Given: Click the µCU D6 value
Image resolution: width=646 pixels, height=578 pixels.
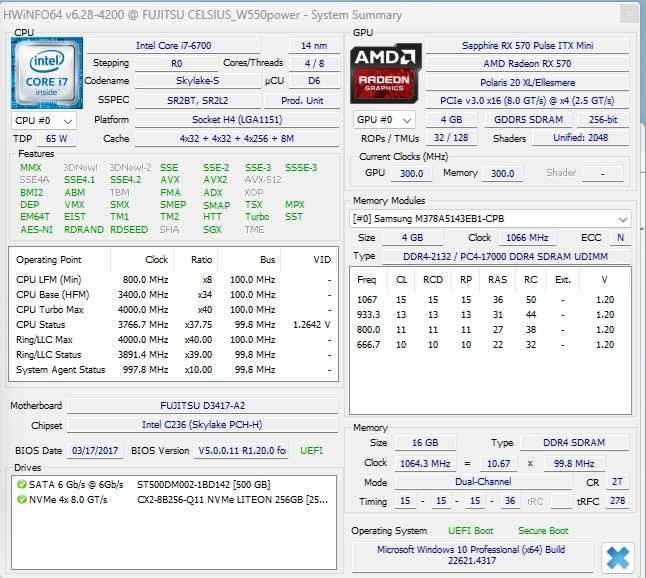Looking at the screenshot, I should tap(314, 81).
